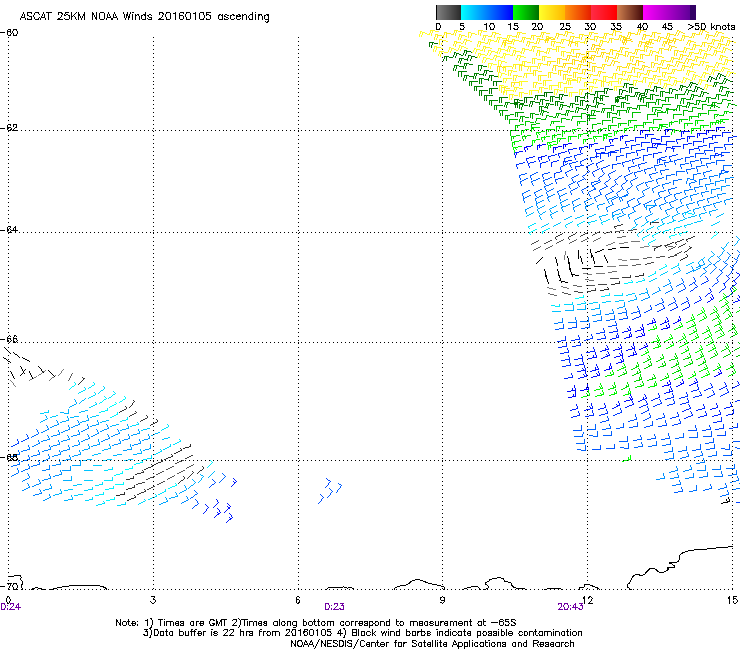Click the '-62' latitude axis label
The image size is (740, 650).
[x=9, y=128]
